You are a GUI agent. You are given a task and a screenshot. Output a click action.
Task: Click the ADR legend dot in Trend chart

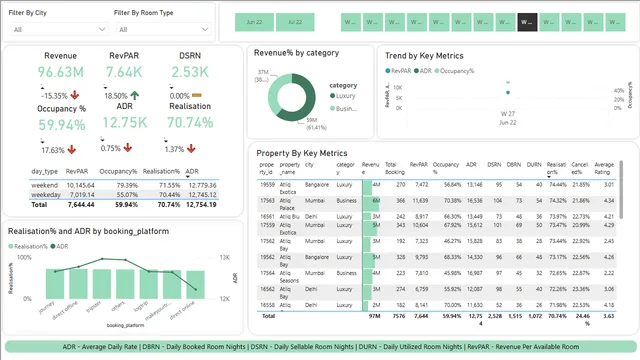(x=416, y=71)
